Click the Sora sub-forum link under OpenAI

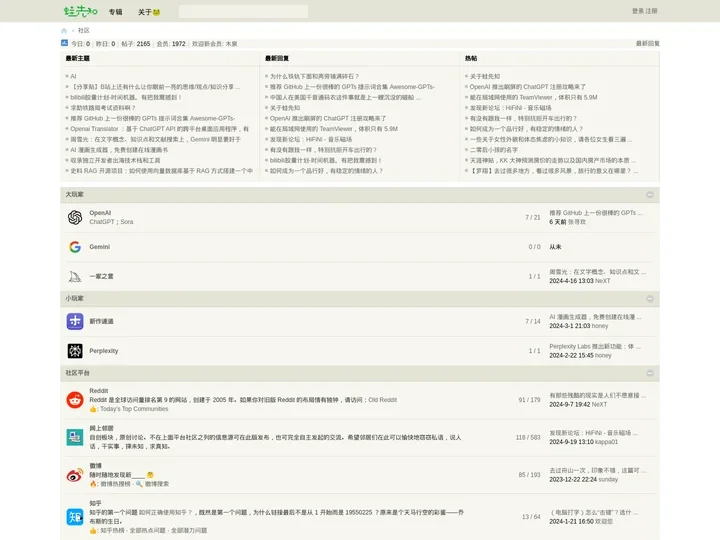tap(127, 222)
